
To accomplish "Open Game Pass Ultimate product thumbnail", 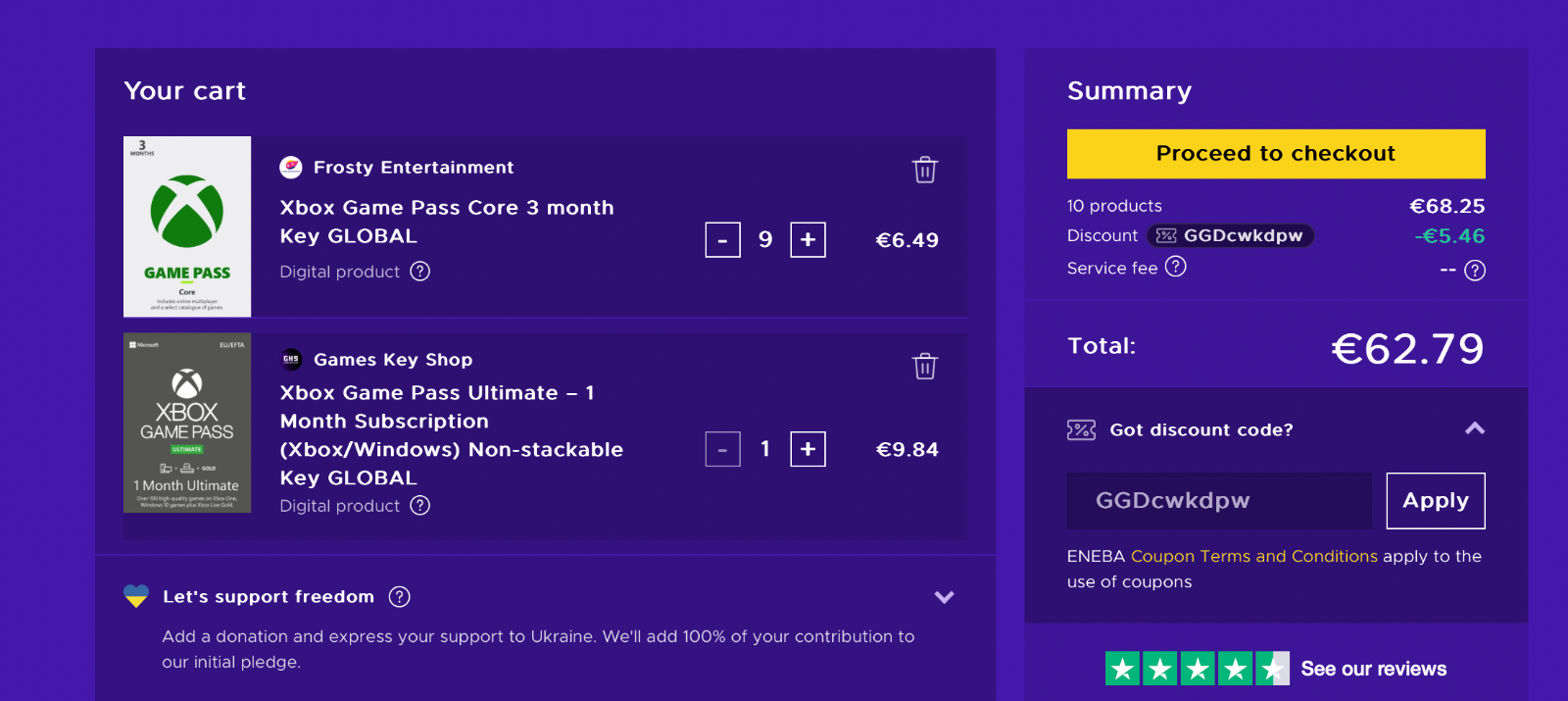I will 187,423.
